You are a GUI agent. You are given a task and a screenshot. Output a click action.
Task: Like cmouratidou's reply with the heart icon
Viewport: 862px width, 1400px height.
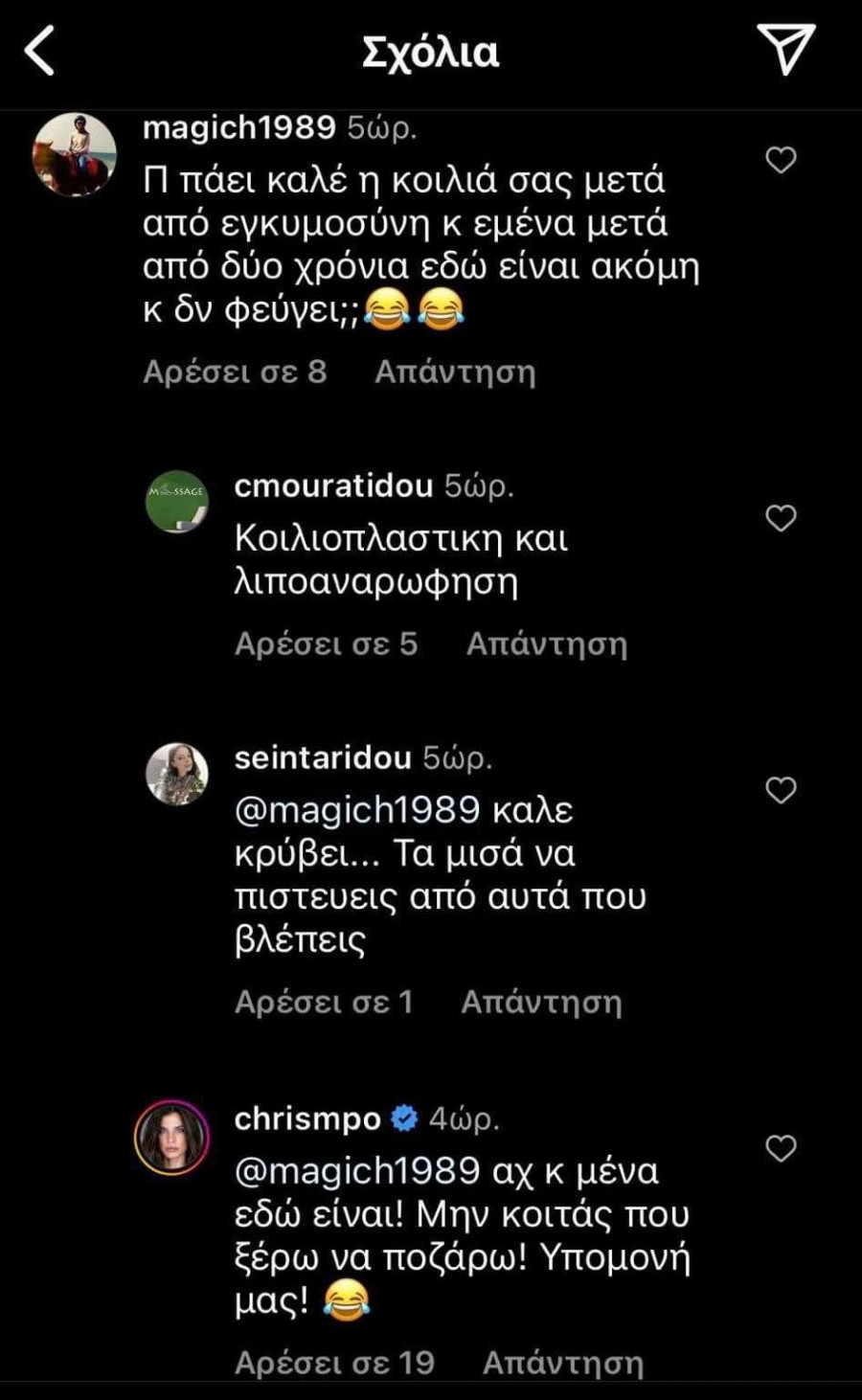[x=781, y=518]
